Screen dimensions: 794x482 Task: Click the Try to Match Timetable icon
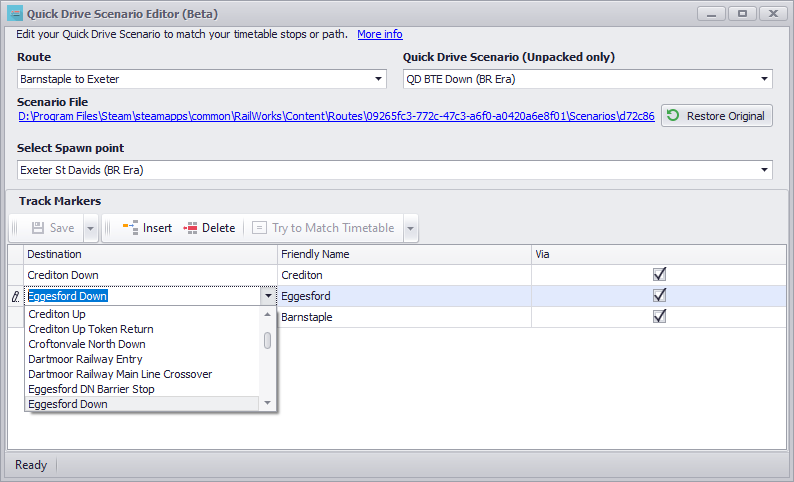[x=260, y=228]
